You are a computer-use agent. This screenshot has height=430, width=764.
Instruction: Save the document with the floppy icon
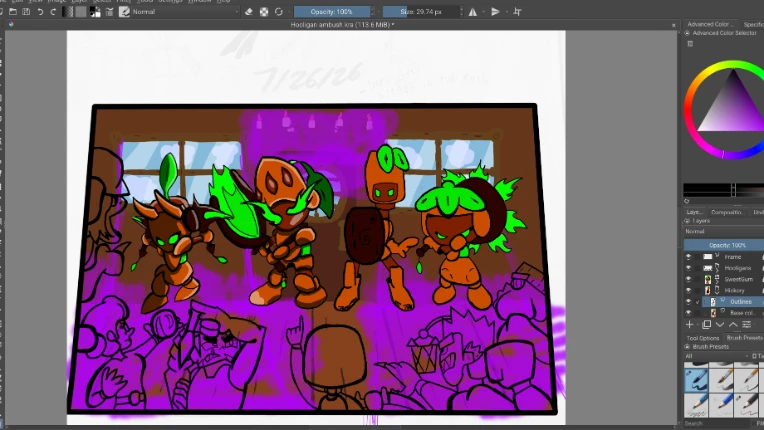tap(26, 12)
